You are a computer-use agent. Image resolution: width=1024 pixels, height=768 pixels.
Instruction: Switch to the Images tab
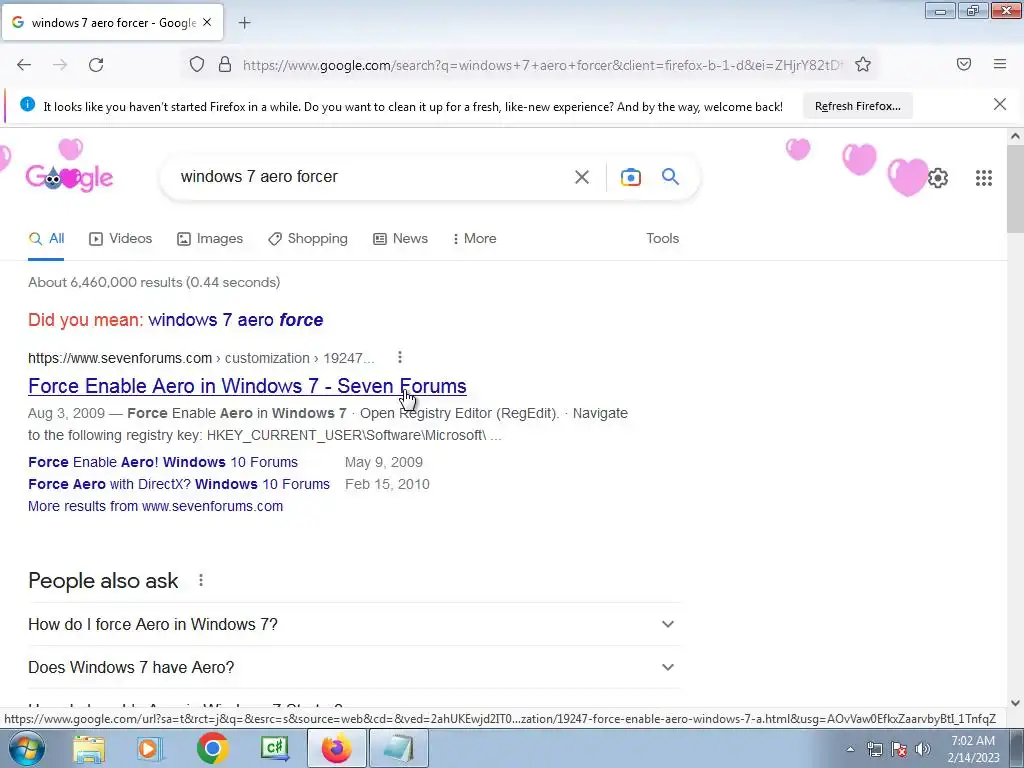coord(210,239)
